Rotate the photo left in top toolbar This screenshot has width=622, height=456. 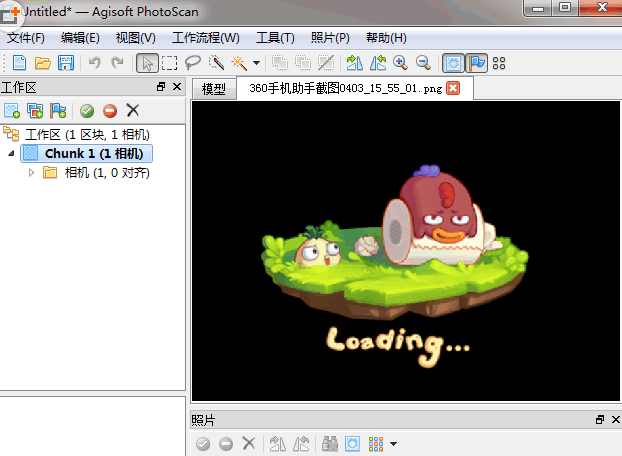point(354,63)
